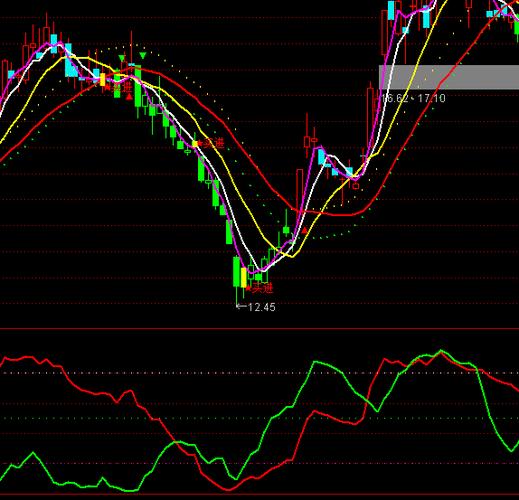Click the tall hollow red candle at rebound
Screen dimensions: 519x500
click(x=300, y=190)
